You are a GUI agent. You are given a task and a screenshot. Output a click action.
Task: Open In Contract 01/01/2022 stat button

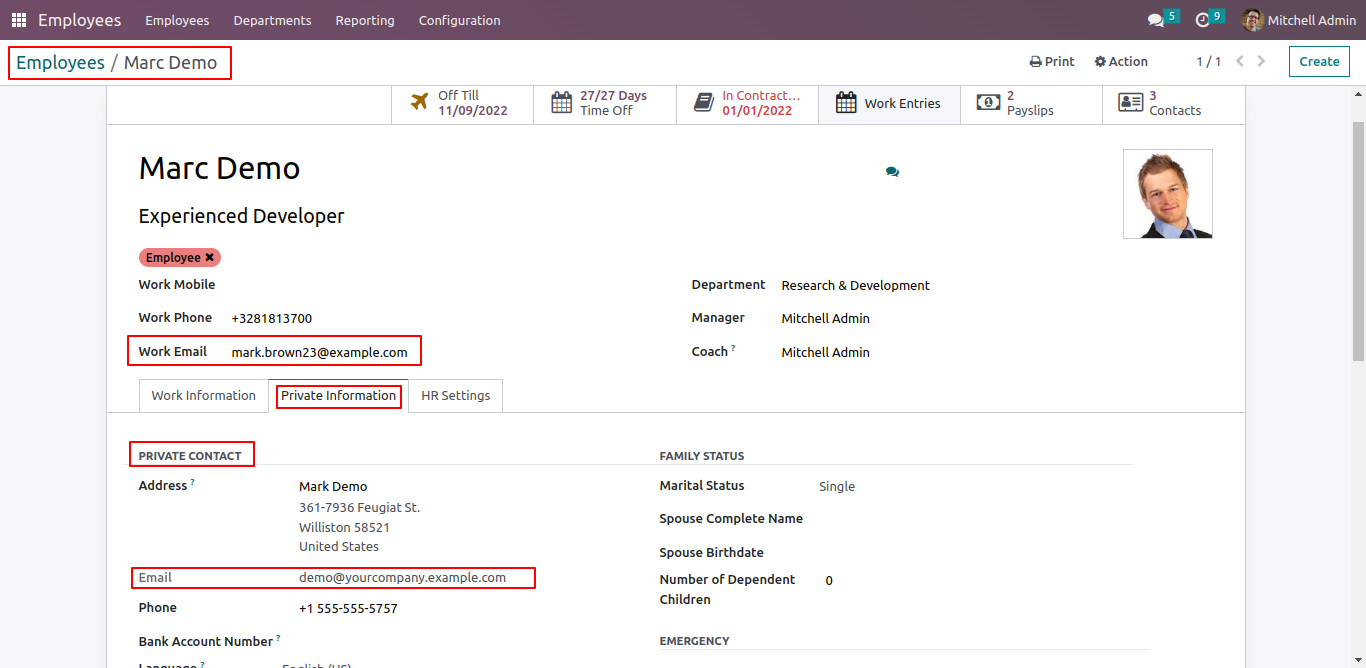click(747, 103)
